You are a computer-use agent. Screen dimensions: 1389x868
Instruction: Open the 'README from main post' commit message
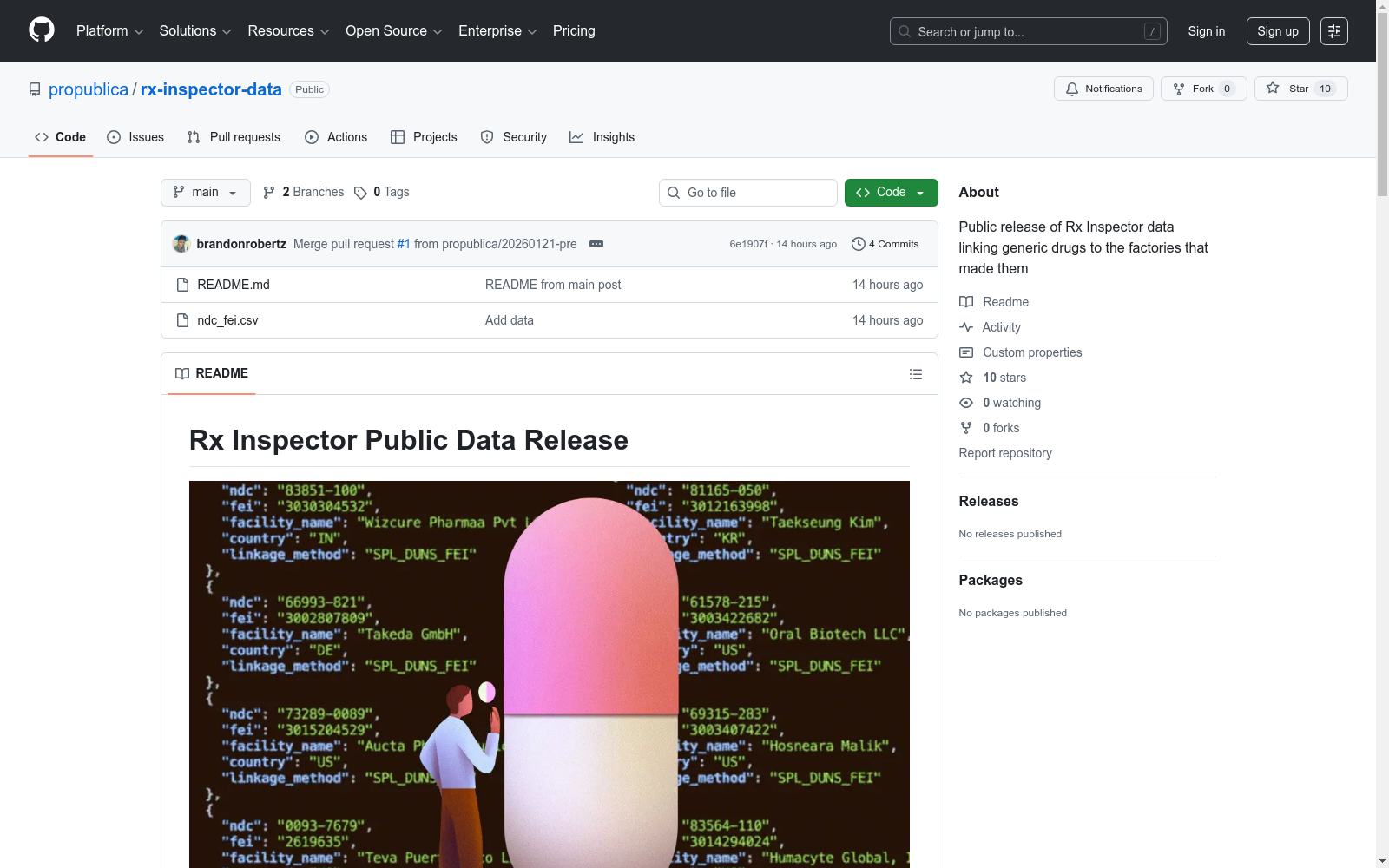(x=553, y=285)
